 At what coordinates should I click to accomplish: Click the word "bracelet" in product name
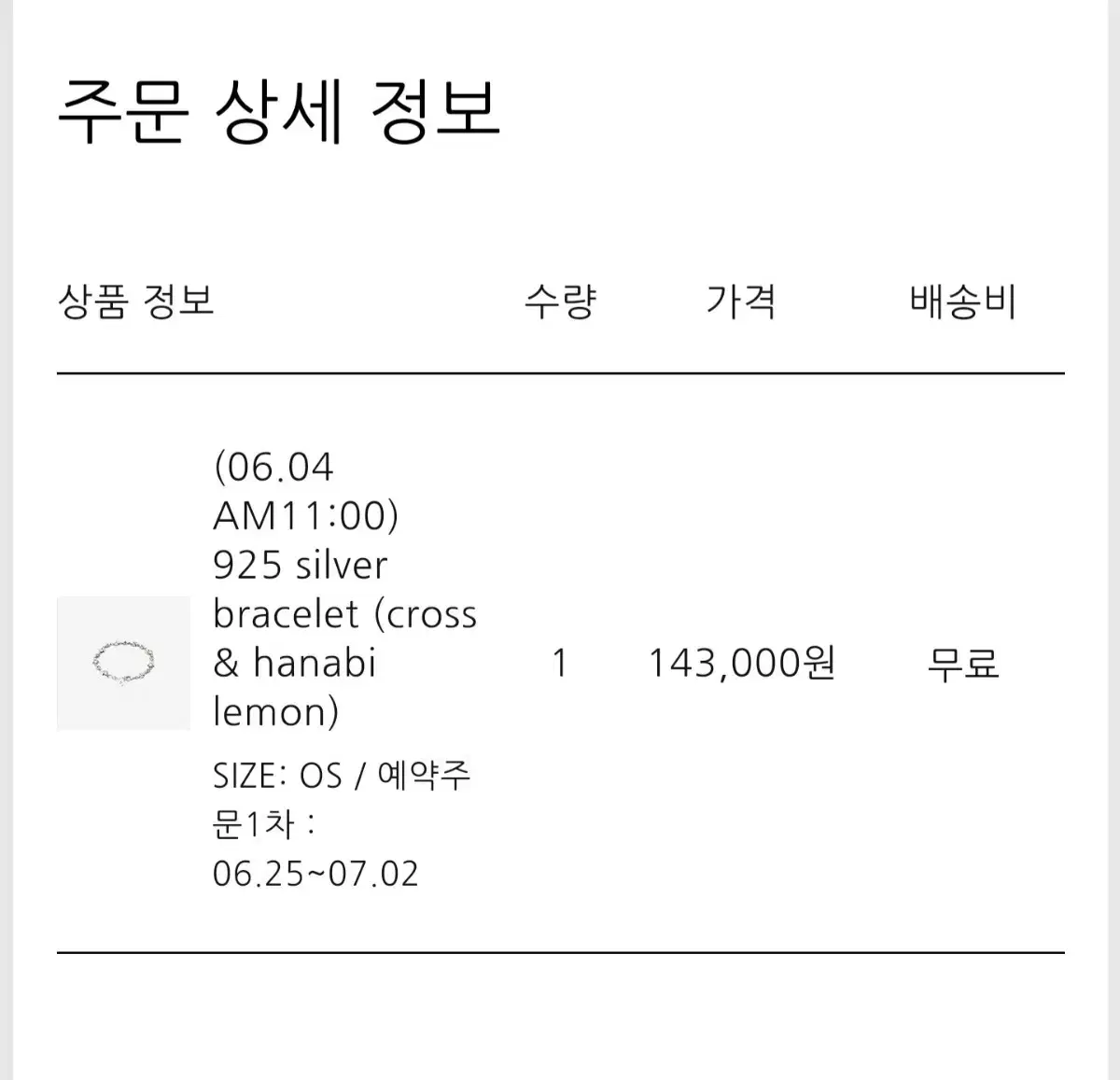point(286,614)
